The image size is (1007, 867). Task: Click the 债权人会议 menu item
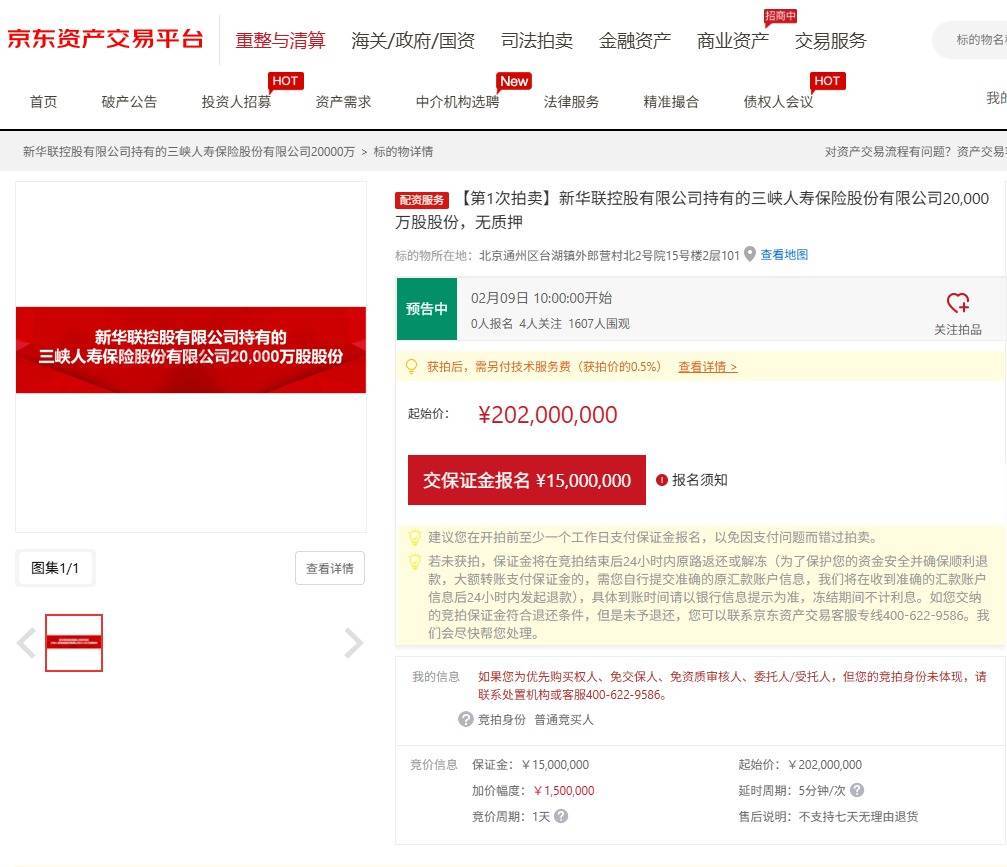tap(778, 102)
